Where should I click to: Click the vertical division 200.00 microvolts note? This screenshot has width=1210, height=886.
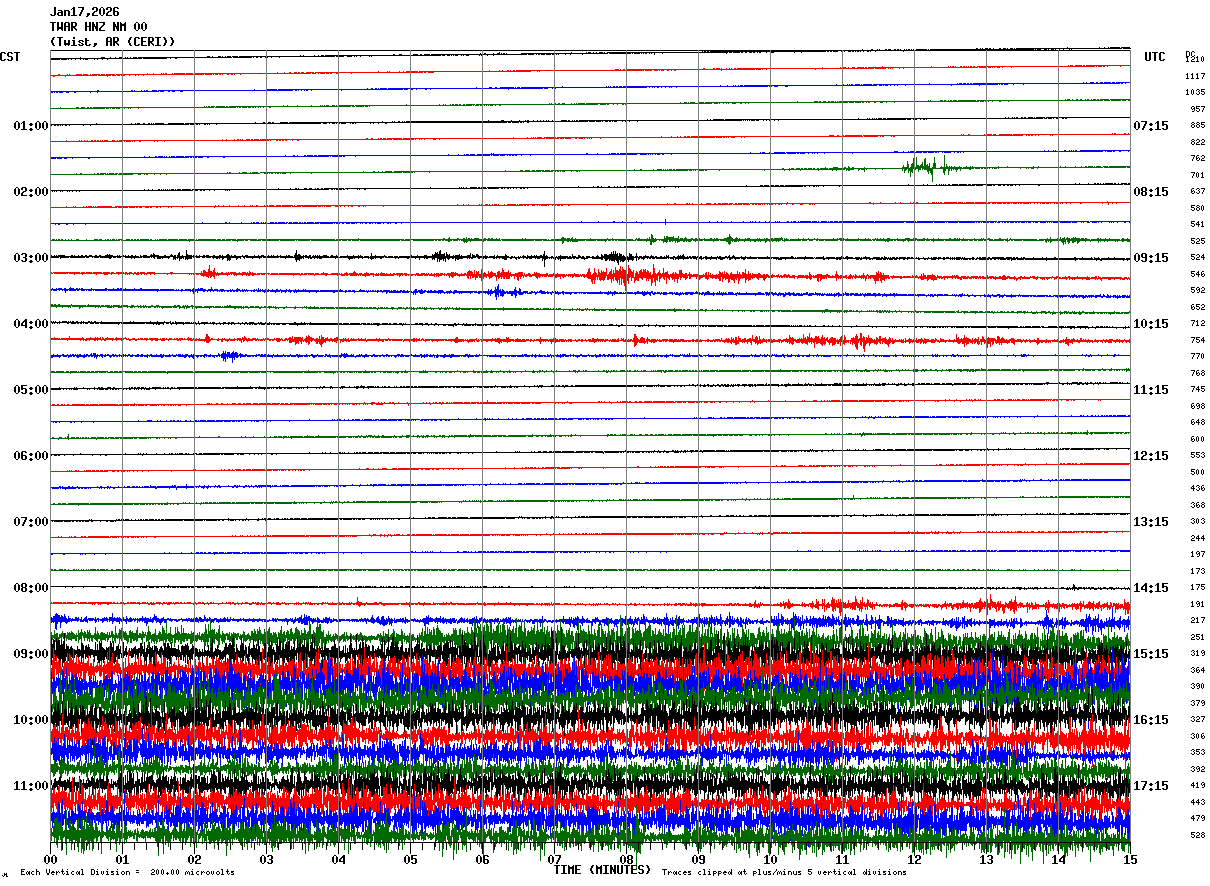pyautogui.click(x=128, y=872)
